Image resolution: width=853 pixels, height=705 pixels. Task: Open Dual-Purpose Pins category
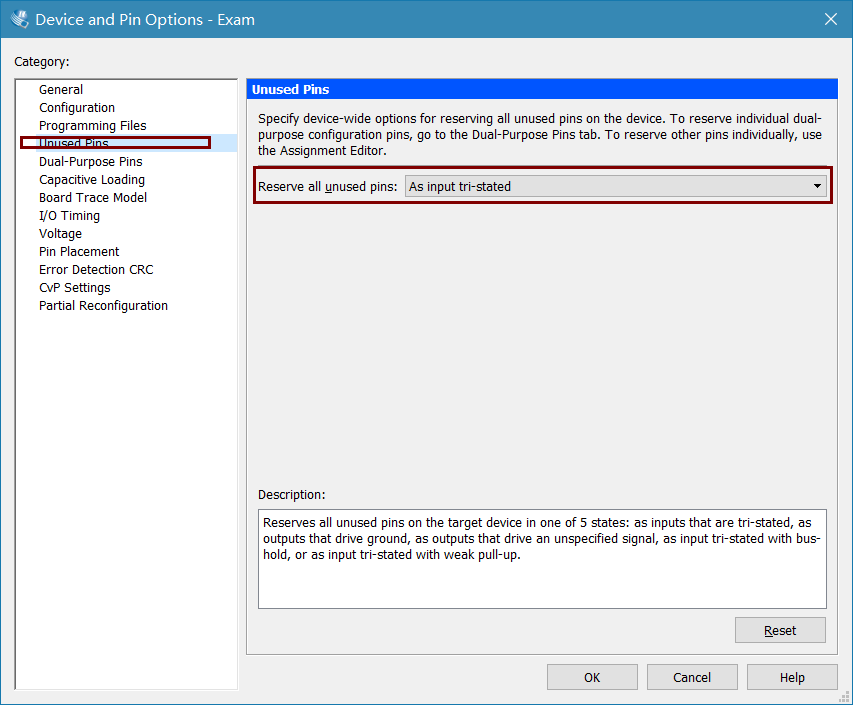coord(90,162)
